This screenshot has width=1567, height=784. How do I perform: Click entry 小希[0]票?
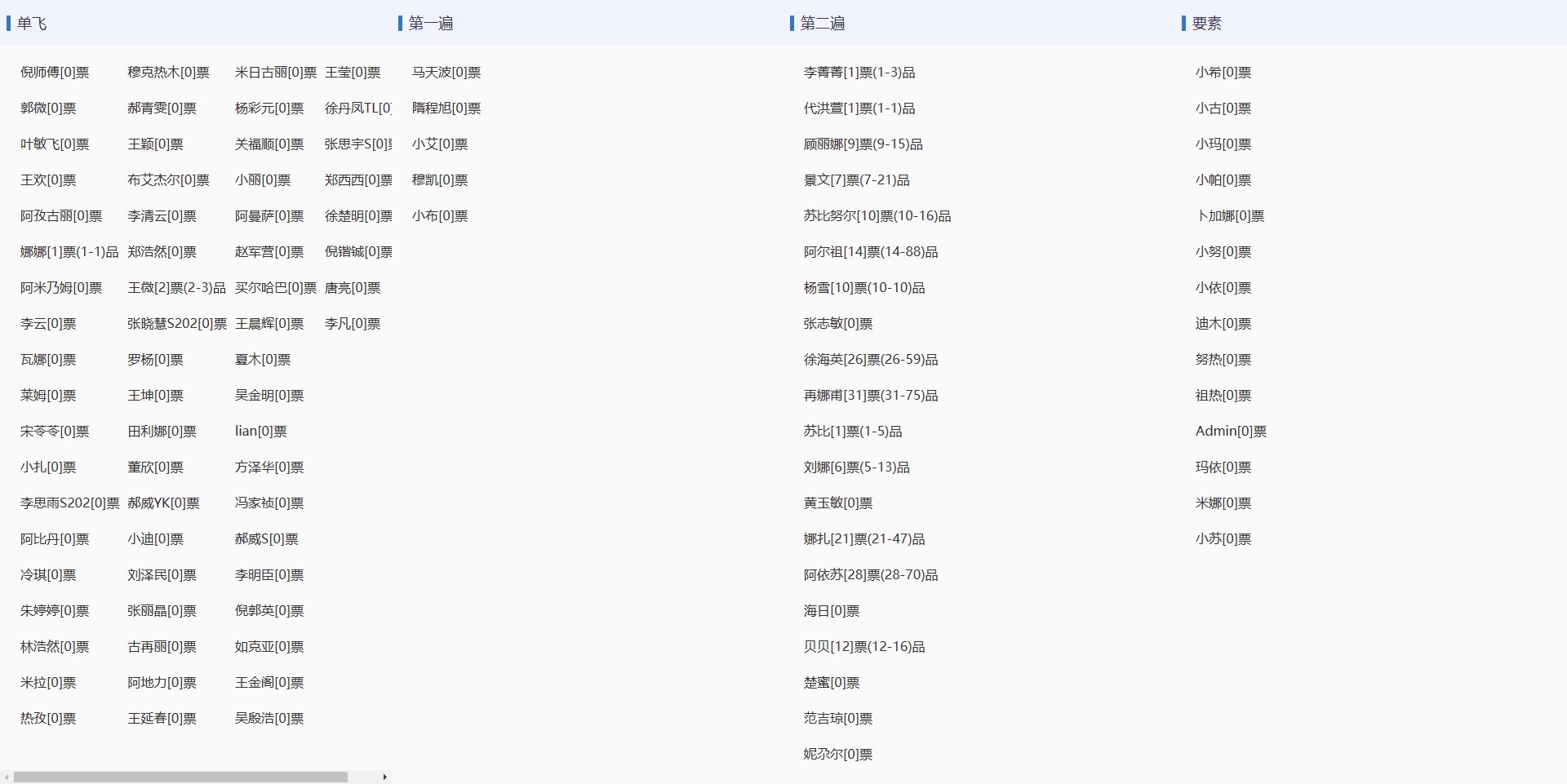click(1223, 73)
